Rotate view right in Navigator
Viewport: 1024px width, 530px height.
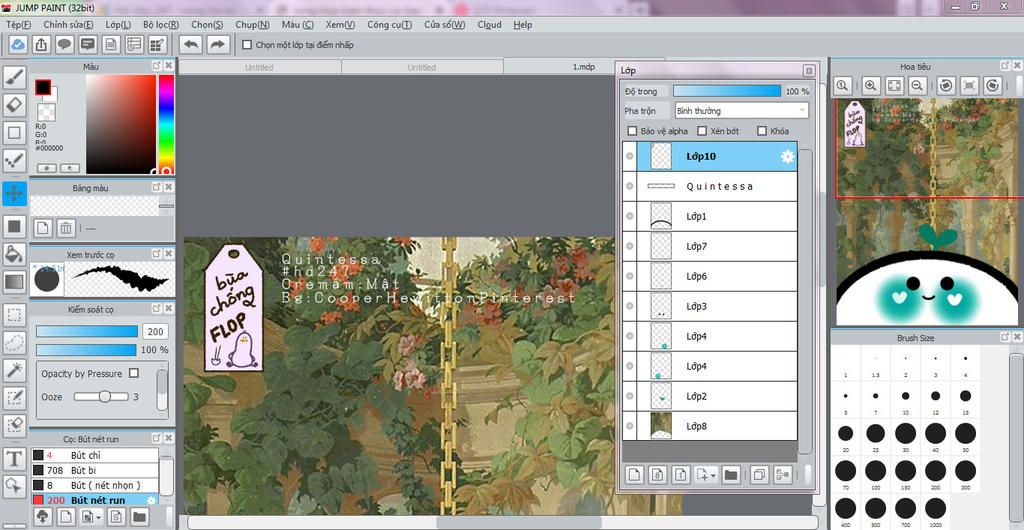coord(993,86)
